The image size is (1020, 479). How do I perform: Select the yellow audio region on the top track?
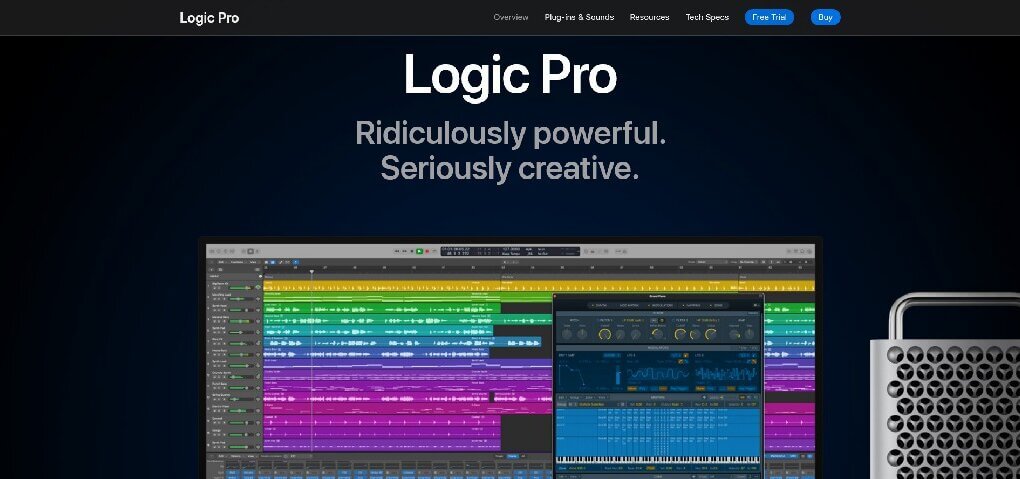[400, 287]
